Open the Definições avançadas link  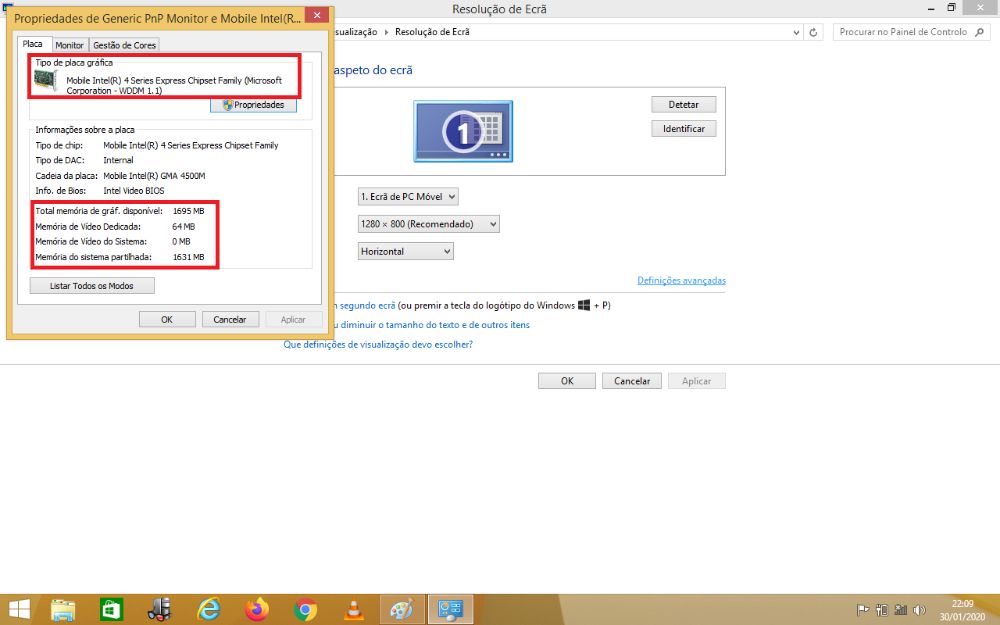(x=681, y=281)
